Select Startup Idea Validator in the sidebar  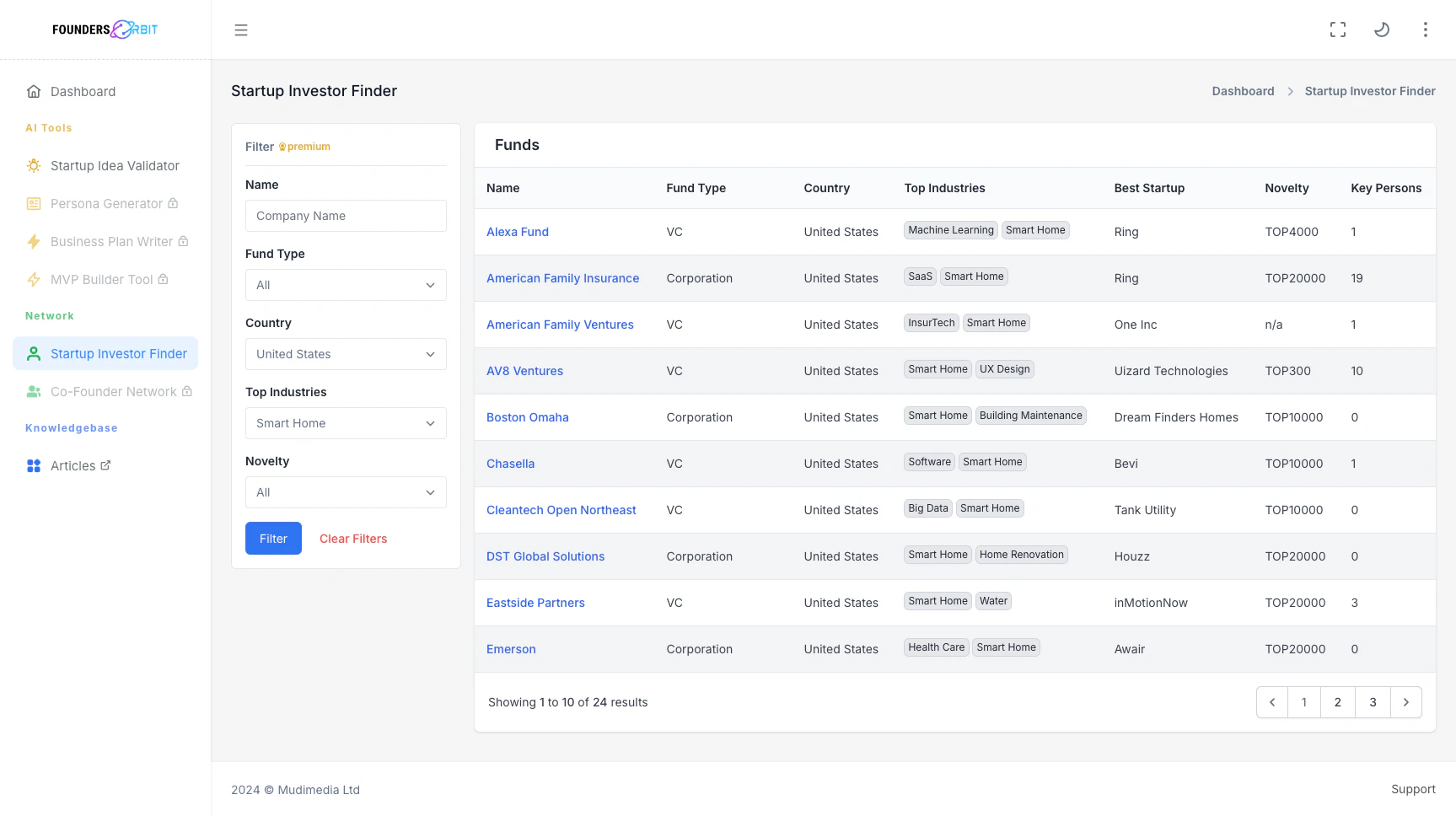114,165
